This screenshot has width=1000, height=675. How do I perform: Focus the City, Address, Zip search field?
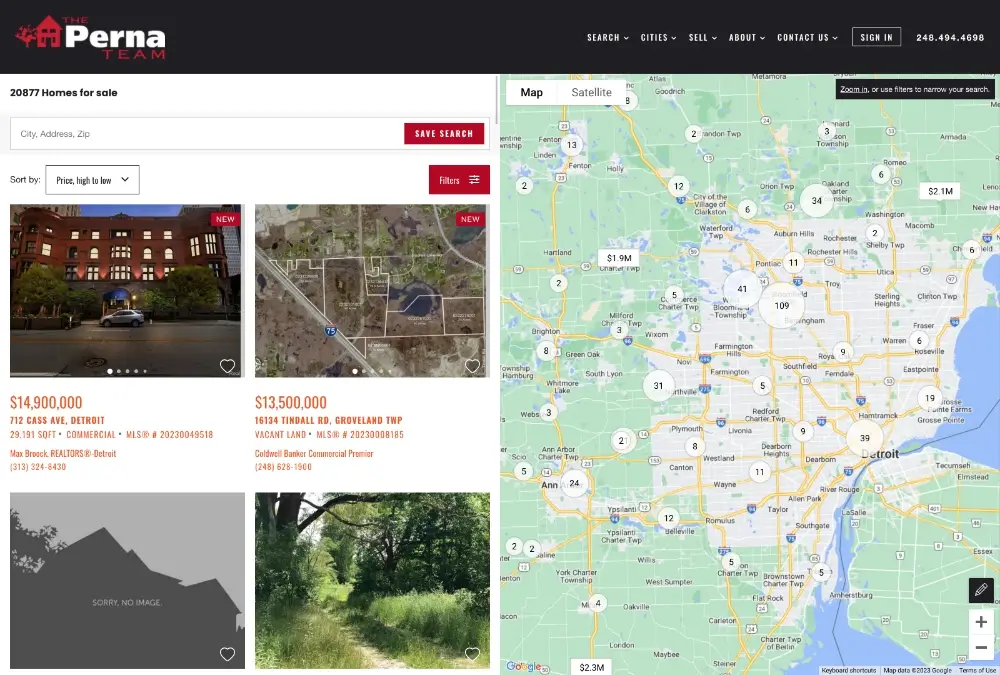207,133
